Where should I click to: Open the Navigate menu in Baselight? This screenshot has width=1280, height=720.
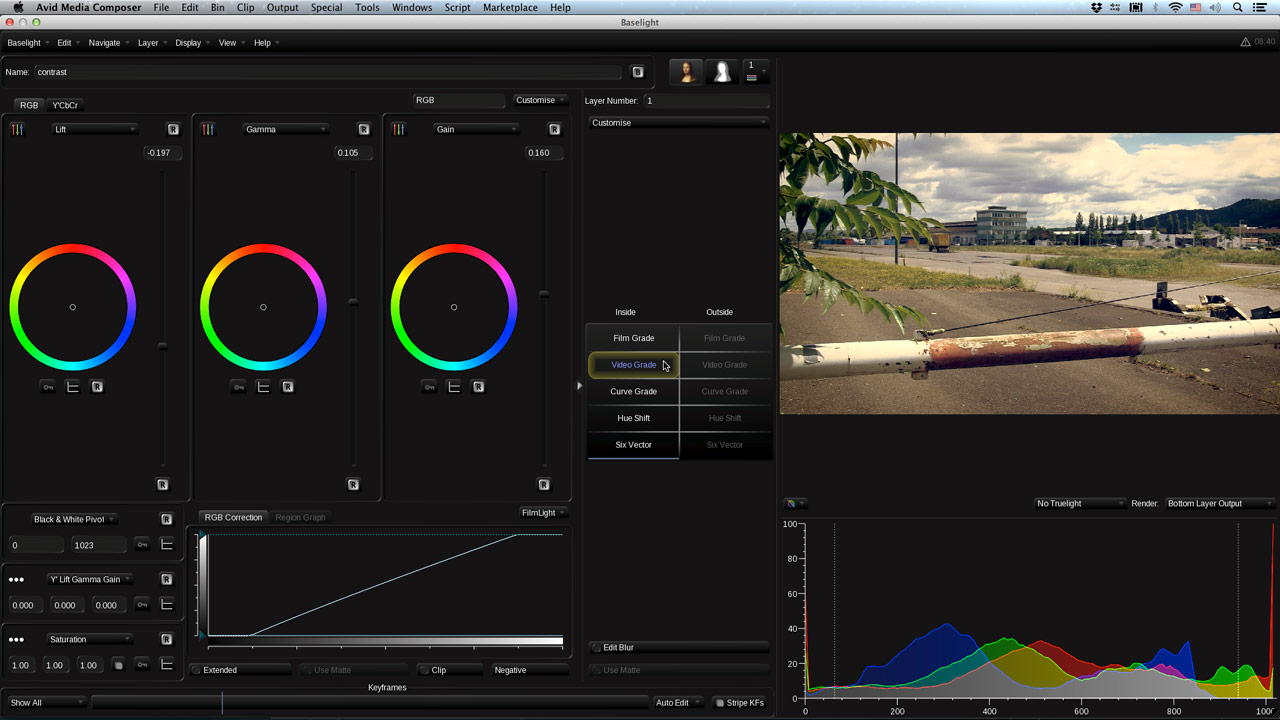click(104, 43)
